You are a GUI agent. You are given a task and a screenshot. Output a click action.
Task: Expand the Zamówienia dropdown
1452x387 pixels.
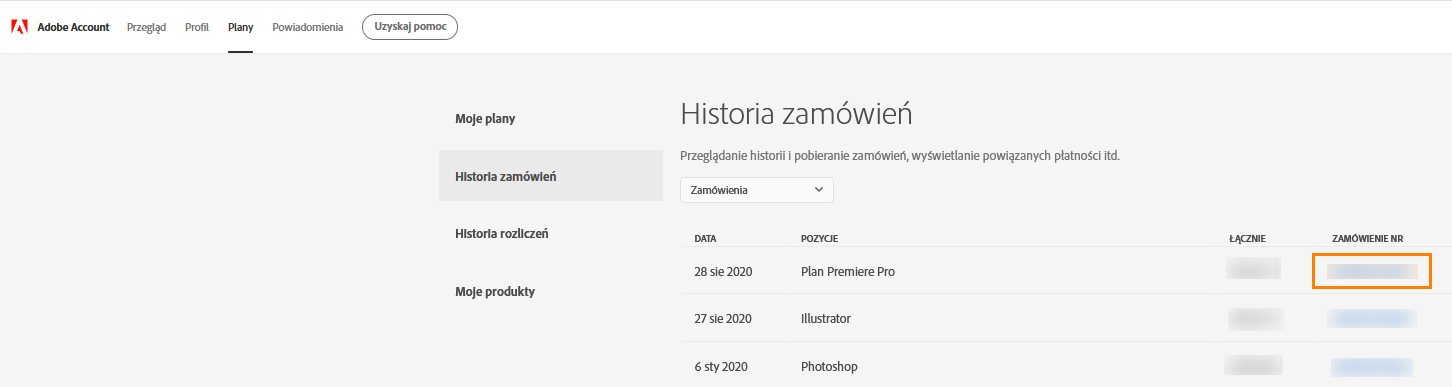tap(757, 189)
